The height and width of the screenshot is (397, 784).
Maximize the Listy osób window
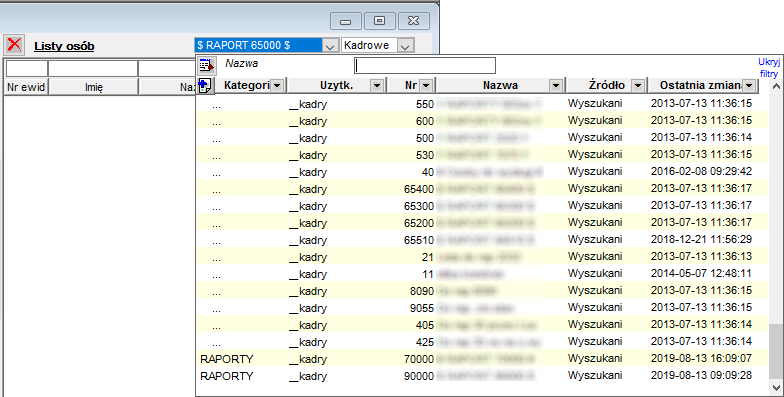coord(380,21)
